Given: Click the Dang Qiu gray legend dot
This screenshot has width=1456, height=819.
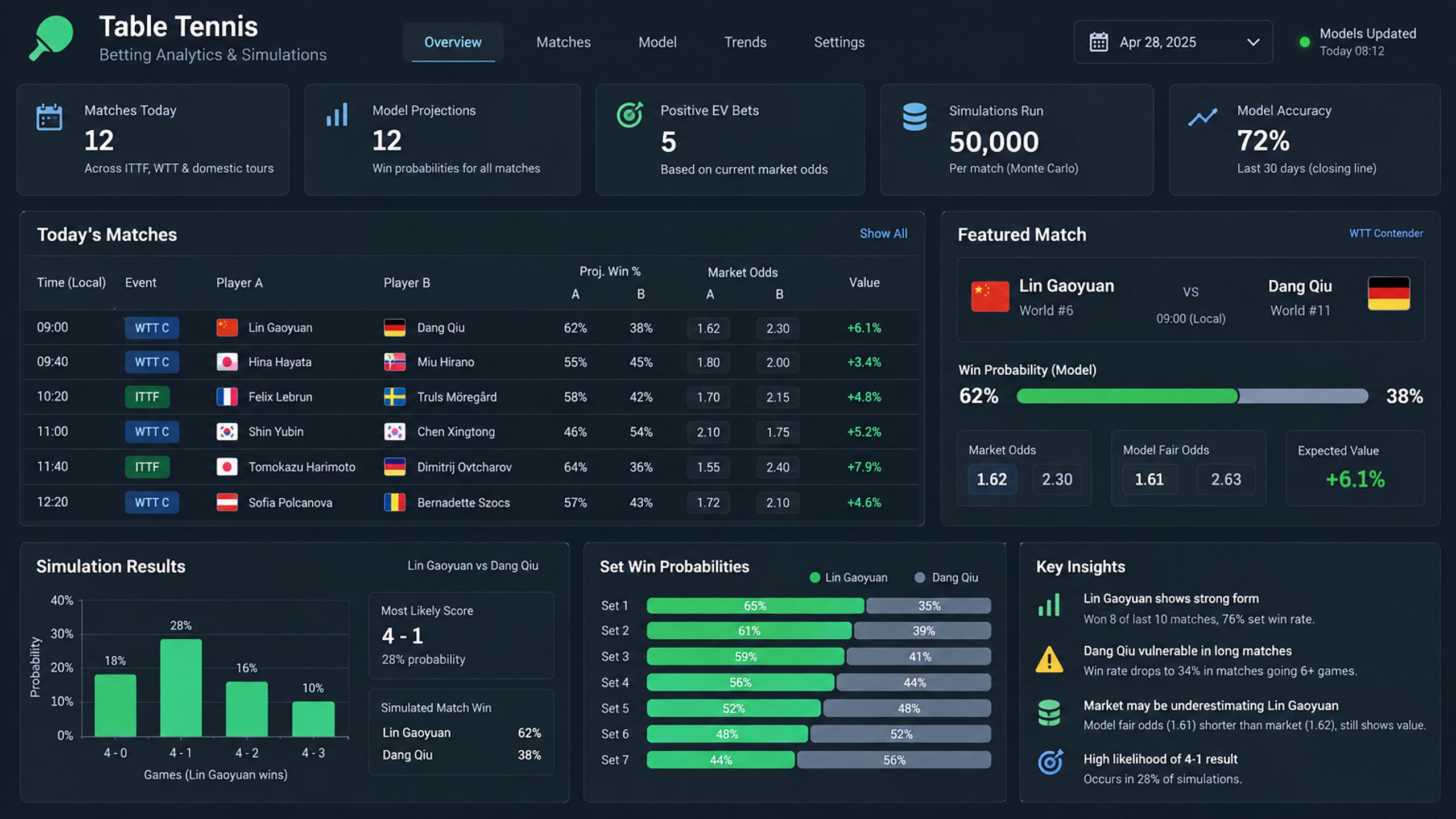Looking at the screenshot, I should coord(920,578).
